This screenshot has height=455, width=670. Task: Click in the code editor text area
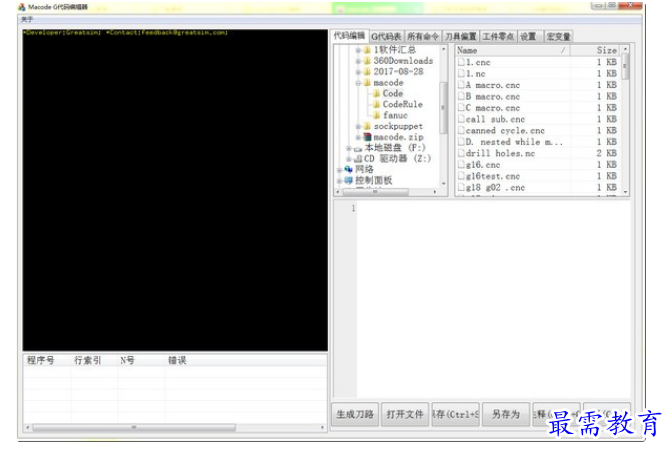(x=493, y=299)
